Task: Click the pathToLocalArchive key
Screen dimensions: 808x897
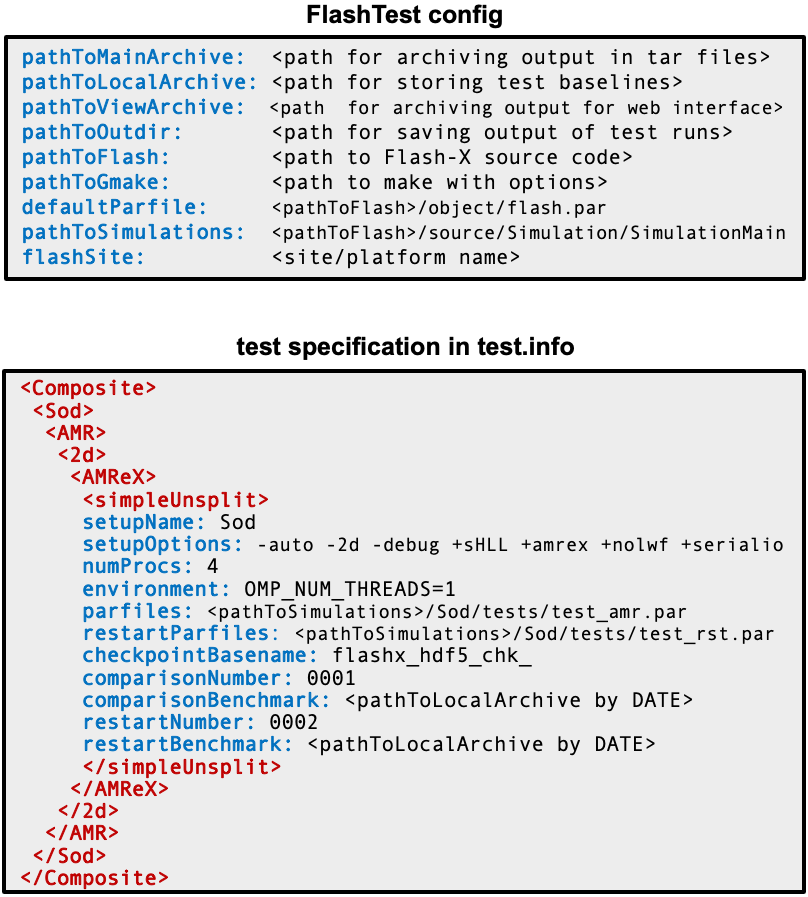Action: (139, 83)
